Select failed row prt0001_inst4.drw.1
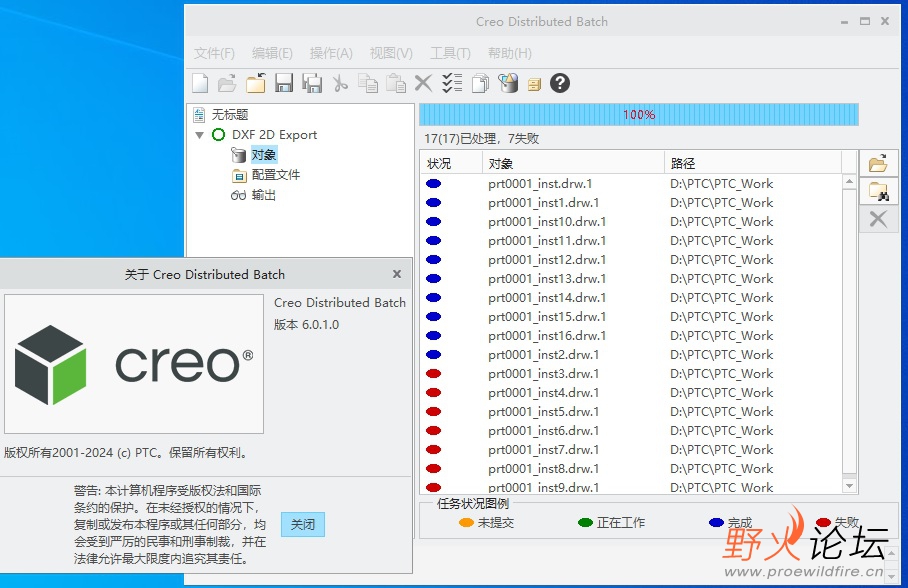This screenshot has width=908, height=588. (631, 393)
